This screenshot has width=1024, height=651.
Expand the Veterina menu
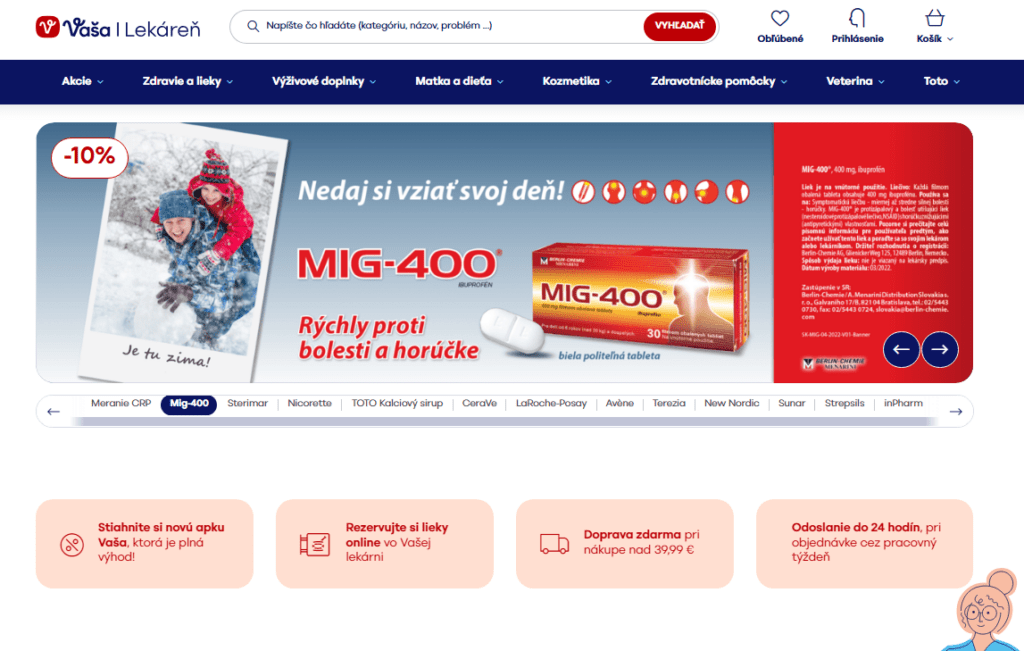point(856,82)
